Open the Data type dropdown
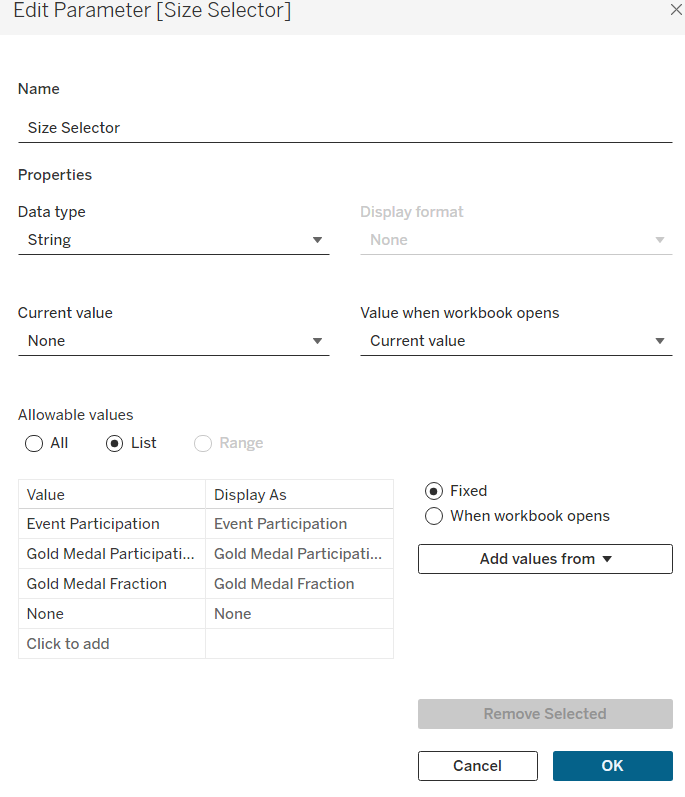The width and height of the screenshot is (685, 797). pyautogui.click(x=173, y=240)
